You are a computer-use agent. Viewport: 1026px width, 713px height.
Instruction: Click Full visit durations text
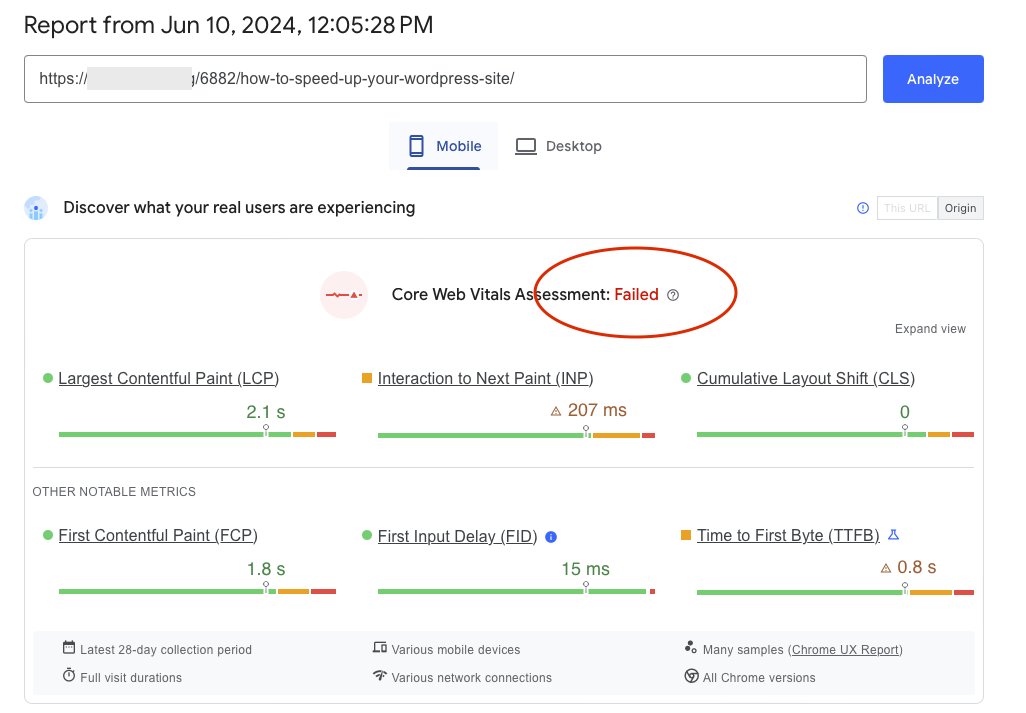point(131,678)
